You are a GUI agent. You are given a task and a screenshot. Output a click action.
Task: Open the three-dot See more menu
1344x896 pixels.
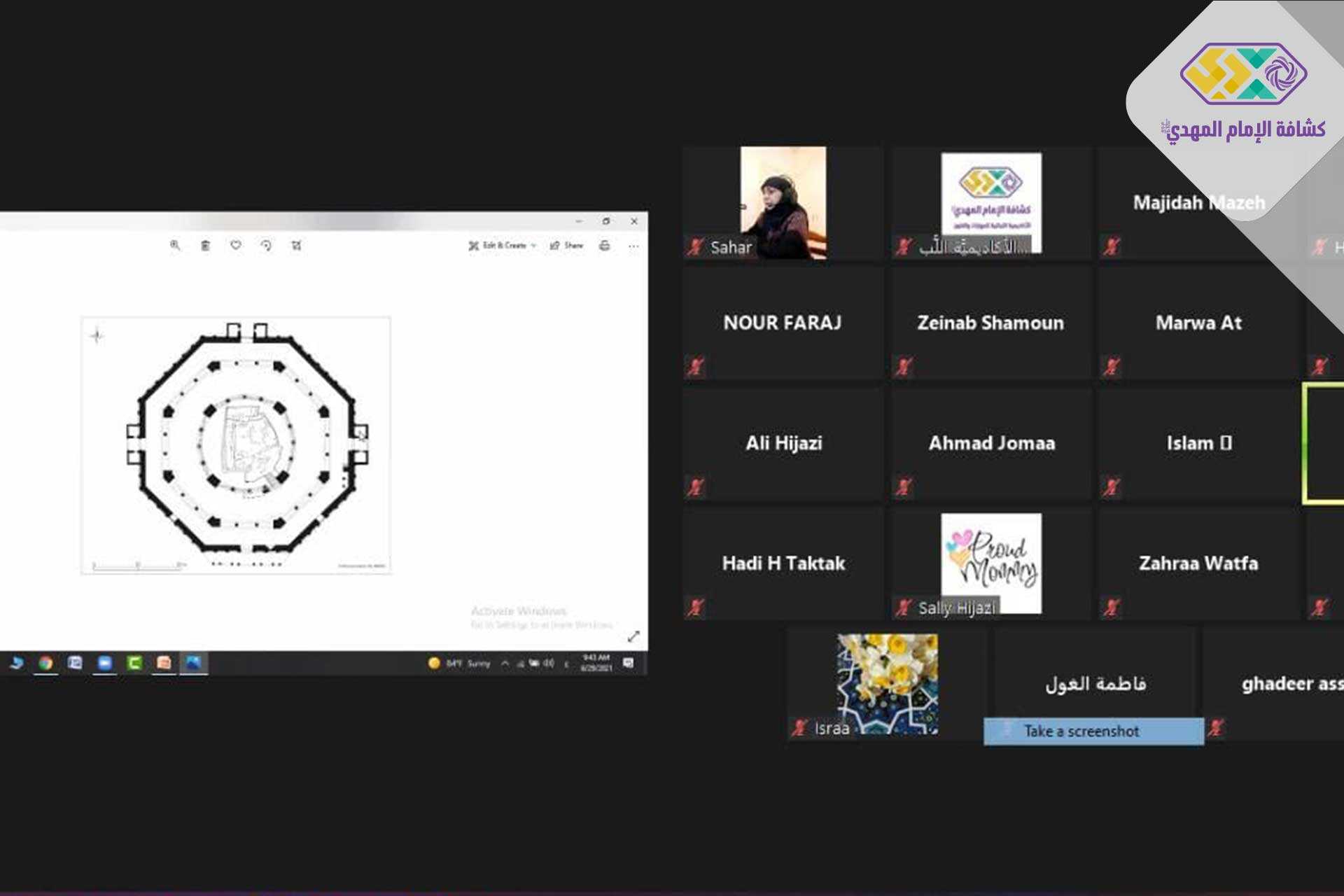tap(633, 246)
